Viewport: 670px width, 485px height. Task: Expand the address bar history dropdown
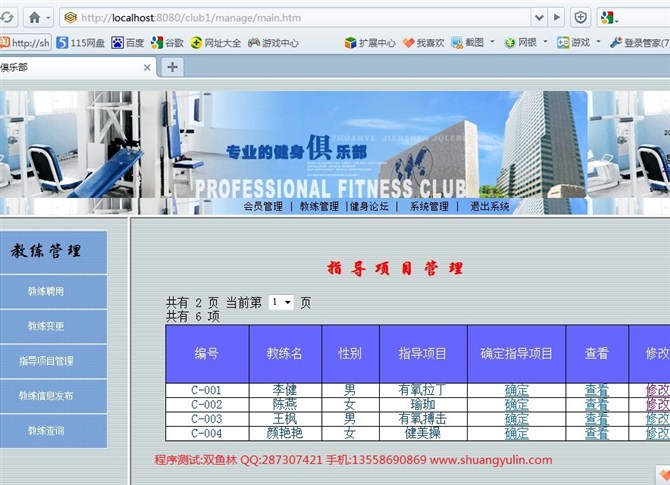tap(539, 18)
